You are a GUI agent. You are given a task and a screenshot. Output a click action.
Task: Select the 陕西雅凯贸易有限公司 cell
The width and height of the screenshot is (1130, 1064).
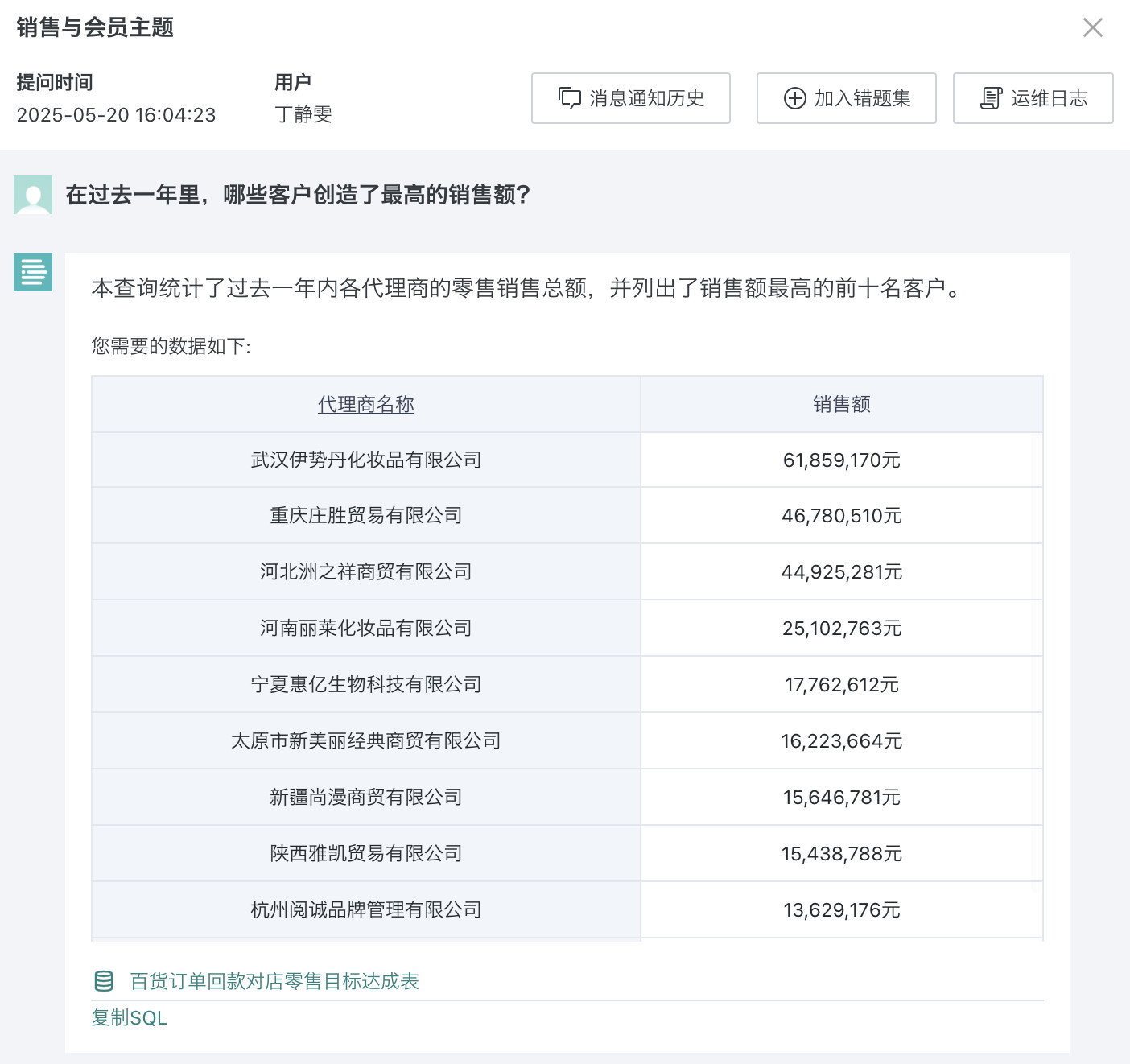pyautogui.click(x=366, y=853)
